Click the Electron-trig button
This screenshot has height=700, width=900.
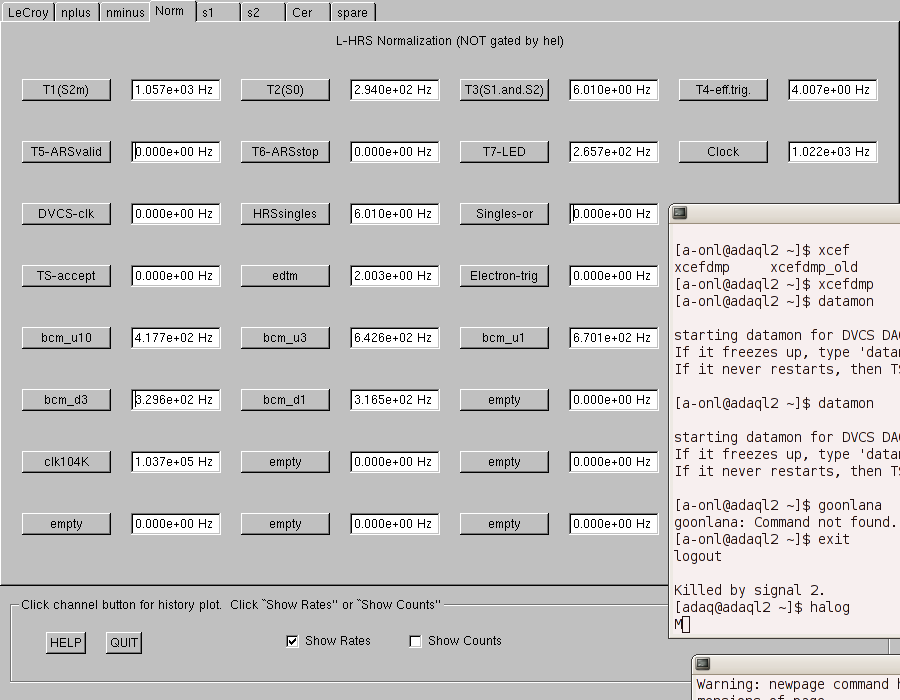pos(504,276)
